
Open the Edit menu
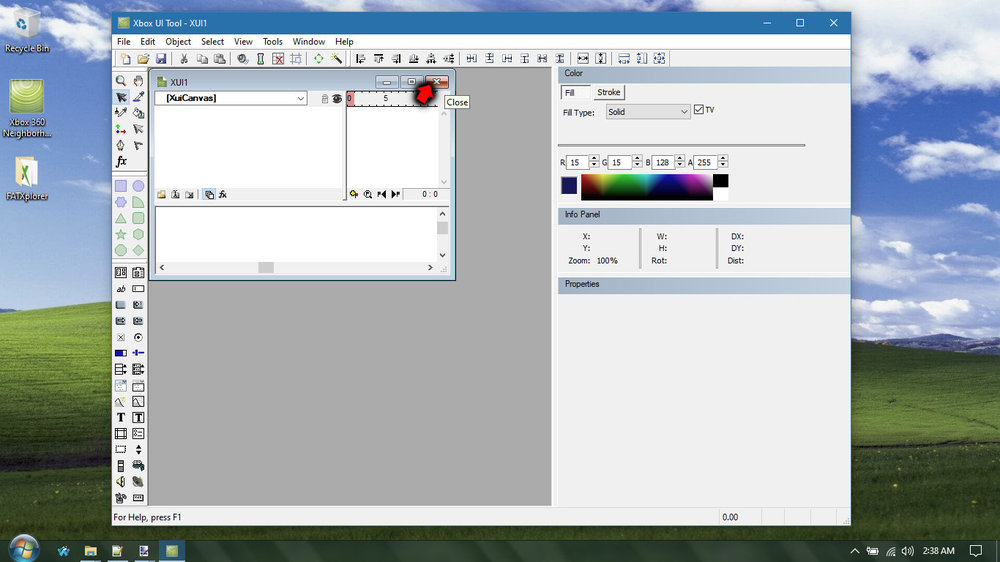(147, 41)
